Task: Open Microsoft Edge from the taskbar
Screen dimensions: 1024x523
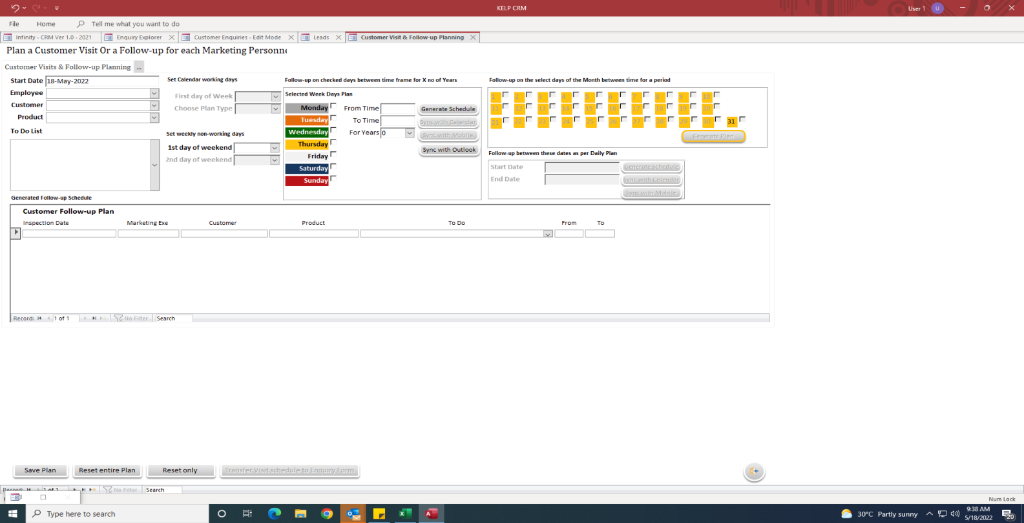Action: [x=274, y=514]
